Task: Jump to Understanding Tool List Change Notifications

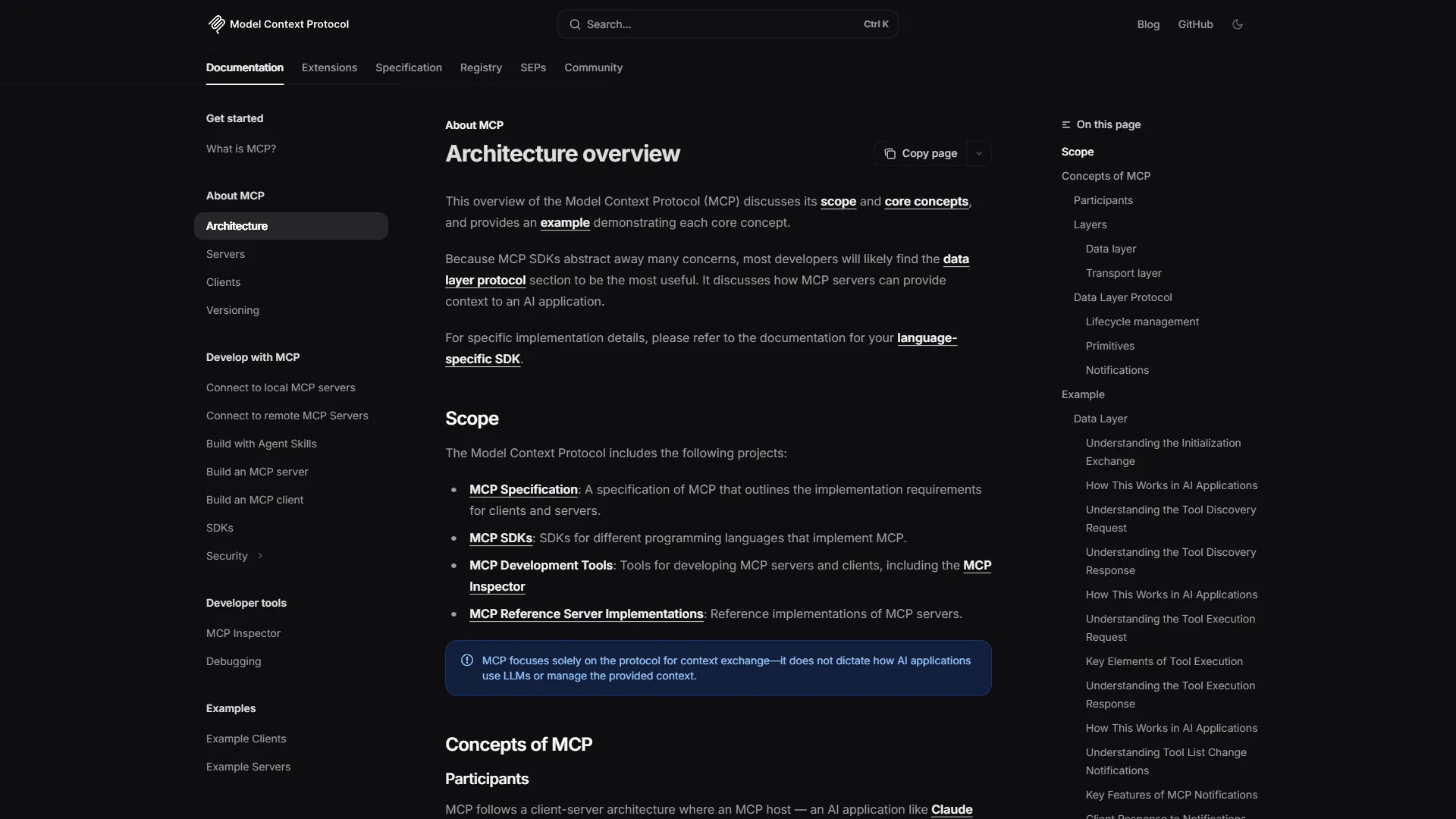Action: pos(1166,761)
